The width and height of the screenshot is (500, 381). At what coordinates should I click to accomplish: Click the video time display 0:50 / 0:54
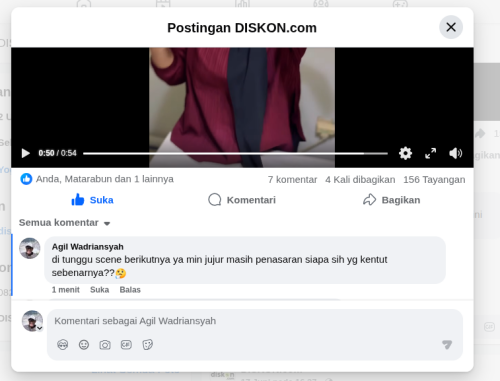tap(57, 153)
